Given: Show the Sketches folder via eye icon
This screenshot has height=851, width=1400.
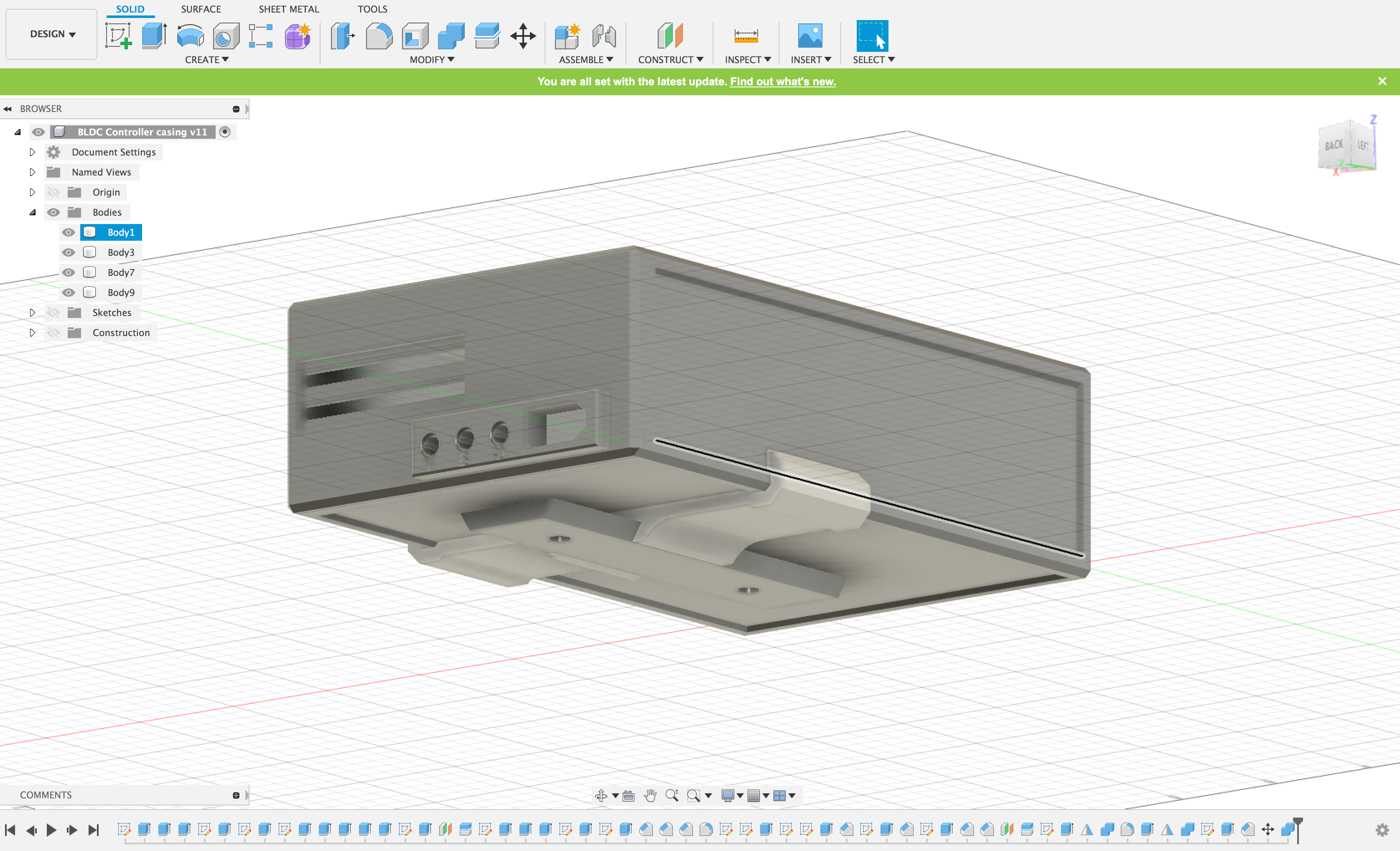Looking at the screenshot, I should tap(53, 313).
